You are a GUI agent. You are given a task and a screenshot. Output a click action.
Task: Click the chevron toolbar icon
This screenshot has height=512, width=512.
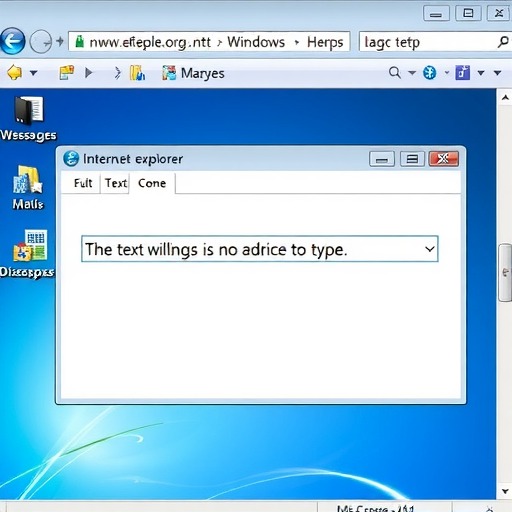point(117,73)
